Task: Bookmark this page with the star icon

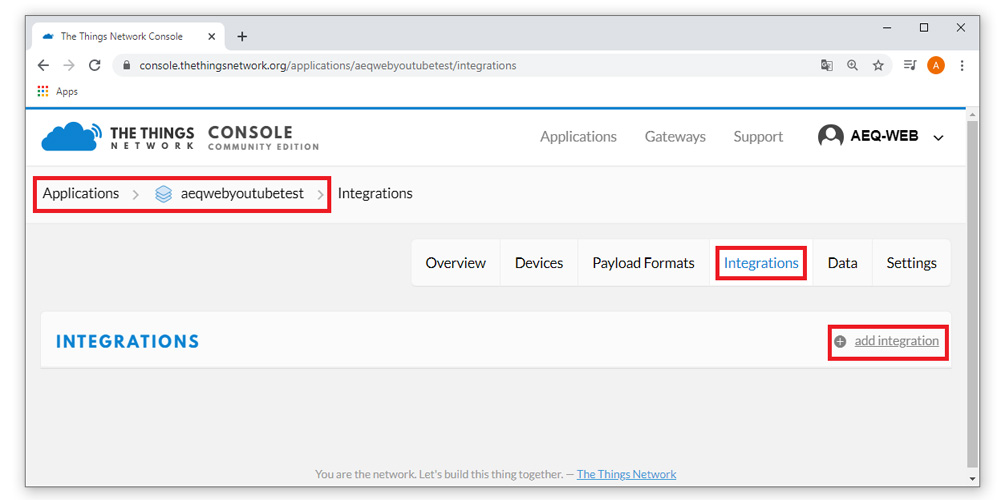Action: pos(878,65)
